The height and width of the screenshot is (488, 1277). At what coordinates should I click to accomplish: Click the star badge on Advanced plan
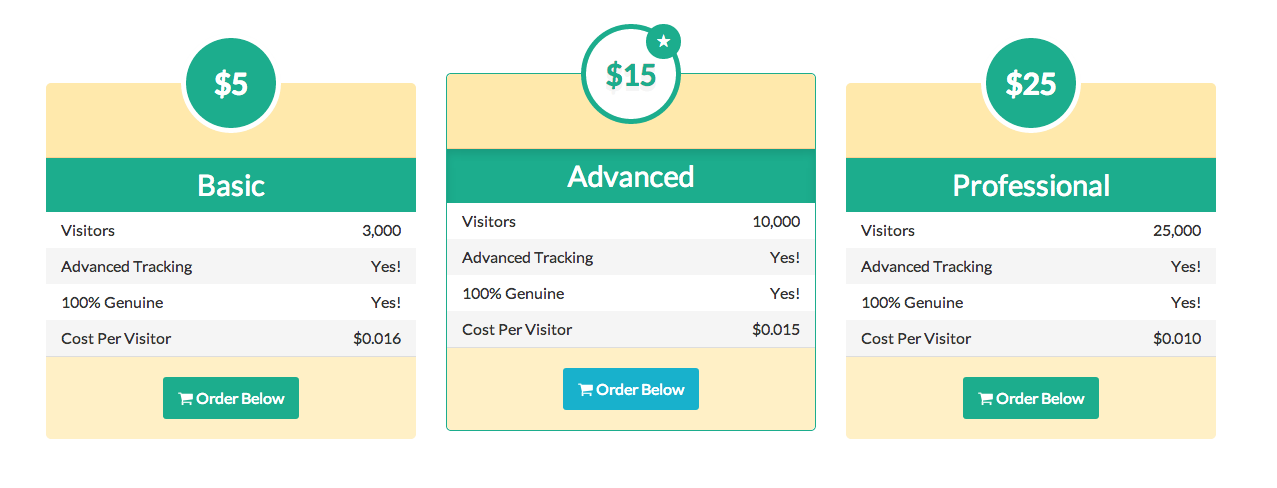pyautogui.click(x=663, y=41)
